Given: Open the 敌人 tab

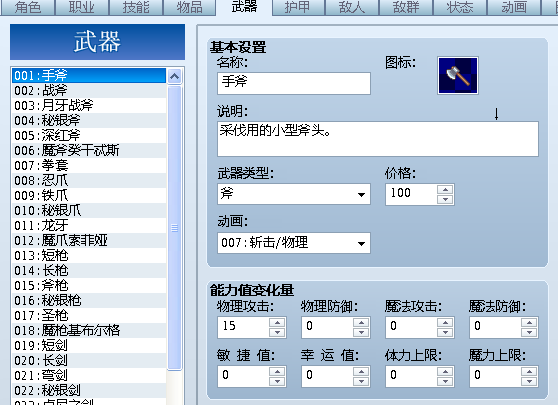Looking at the screenshot, I should (352, 7).
